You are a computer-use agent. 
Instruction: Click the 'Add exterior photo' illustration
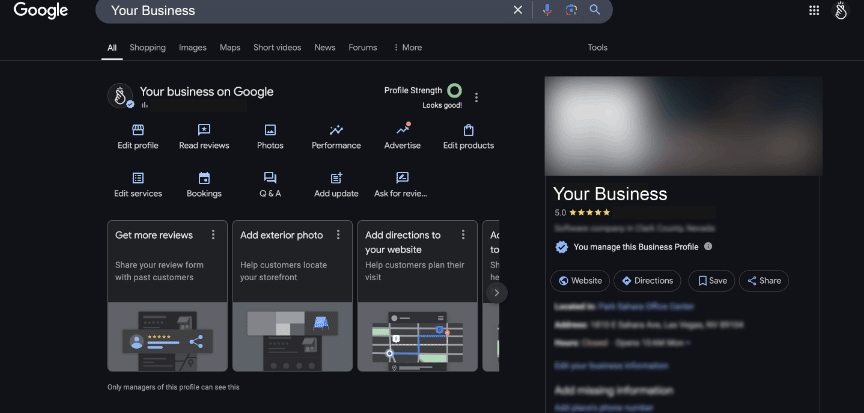292,336
